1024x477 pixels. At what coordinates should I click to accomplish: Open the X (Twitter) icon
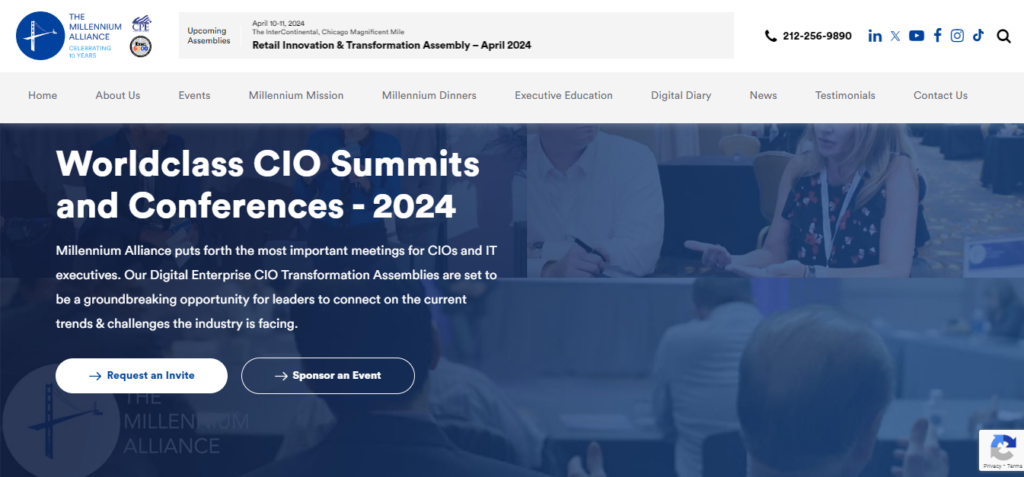tap(895, 36)
